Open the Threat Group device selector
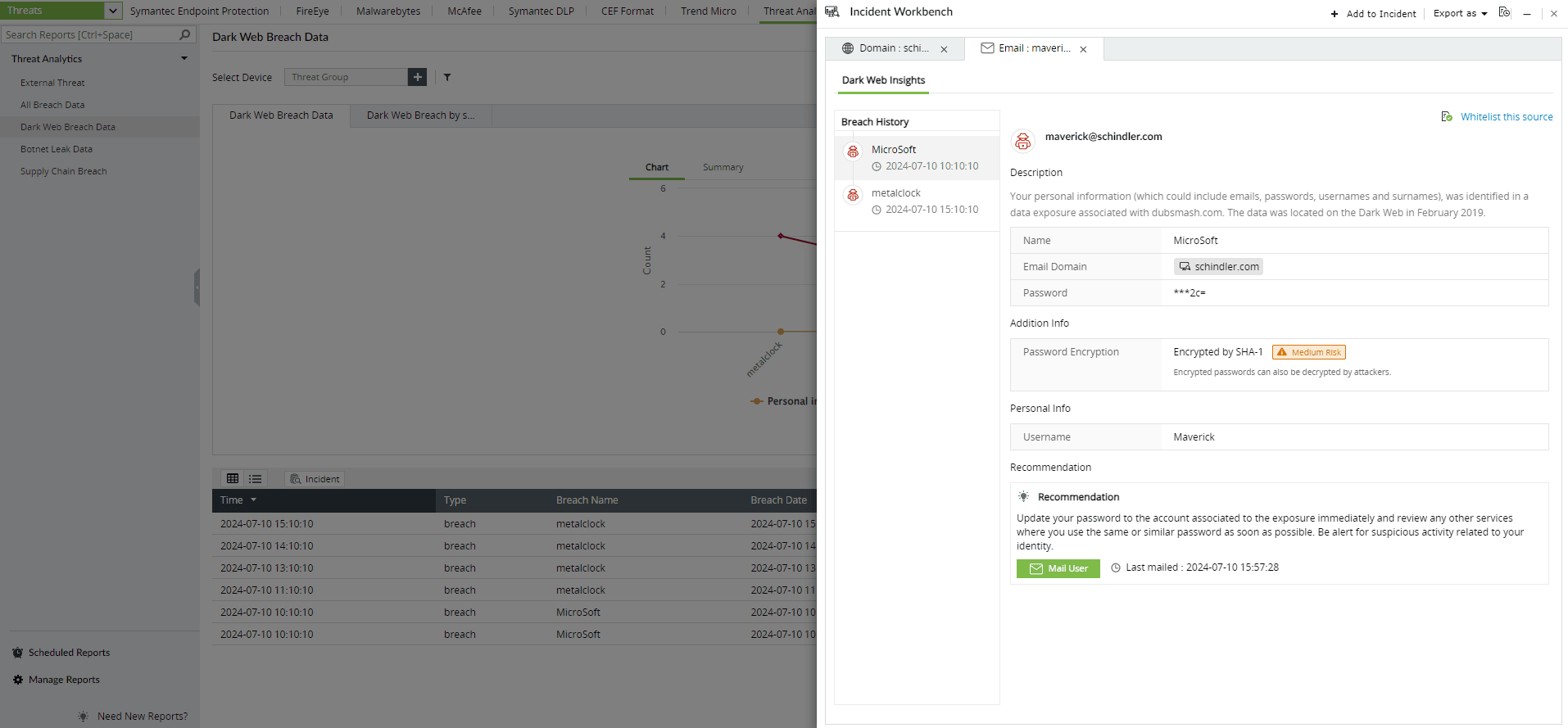The width and height of the screenshot is (1568, 728). [x=346, y=77]
